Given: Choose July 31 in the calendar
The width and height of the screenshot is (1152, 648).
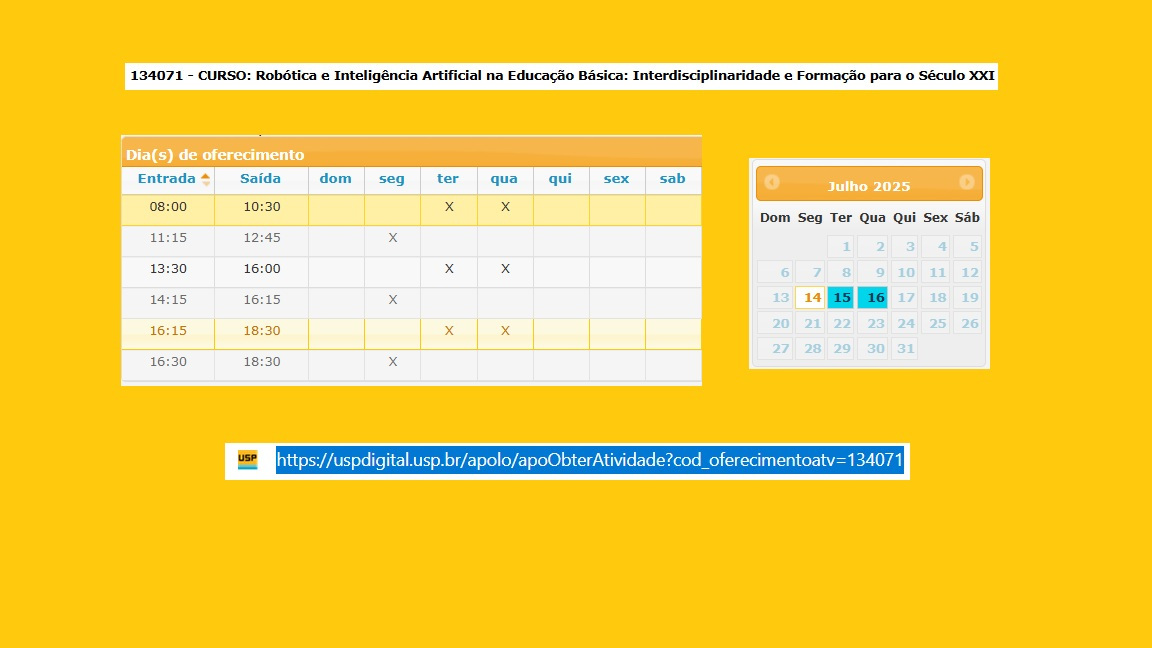Looking at the screenshot, I should coord(904,348).
